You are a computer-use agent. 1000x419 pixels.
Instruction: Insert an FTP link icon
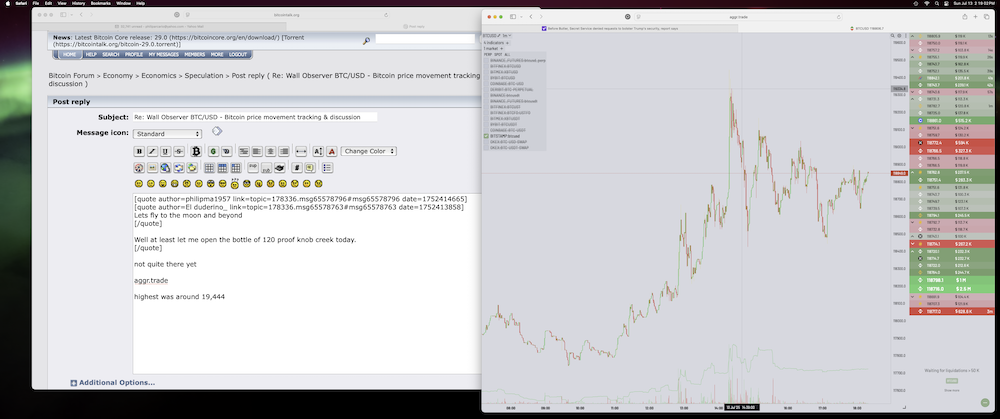[192, 168]
